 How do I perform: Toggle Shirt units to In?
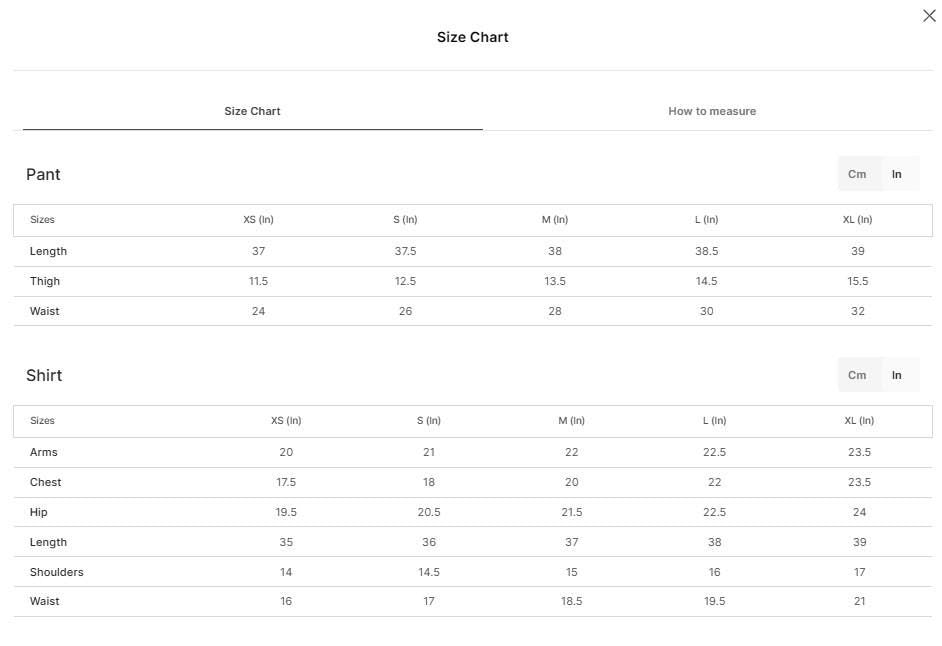[897, 375]
